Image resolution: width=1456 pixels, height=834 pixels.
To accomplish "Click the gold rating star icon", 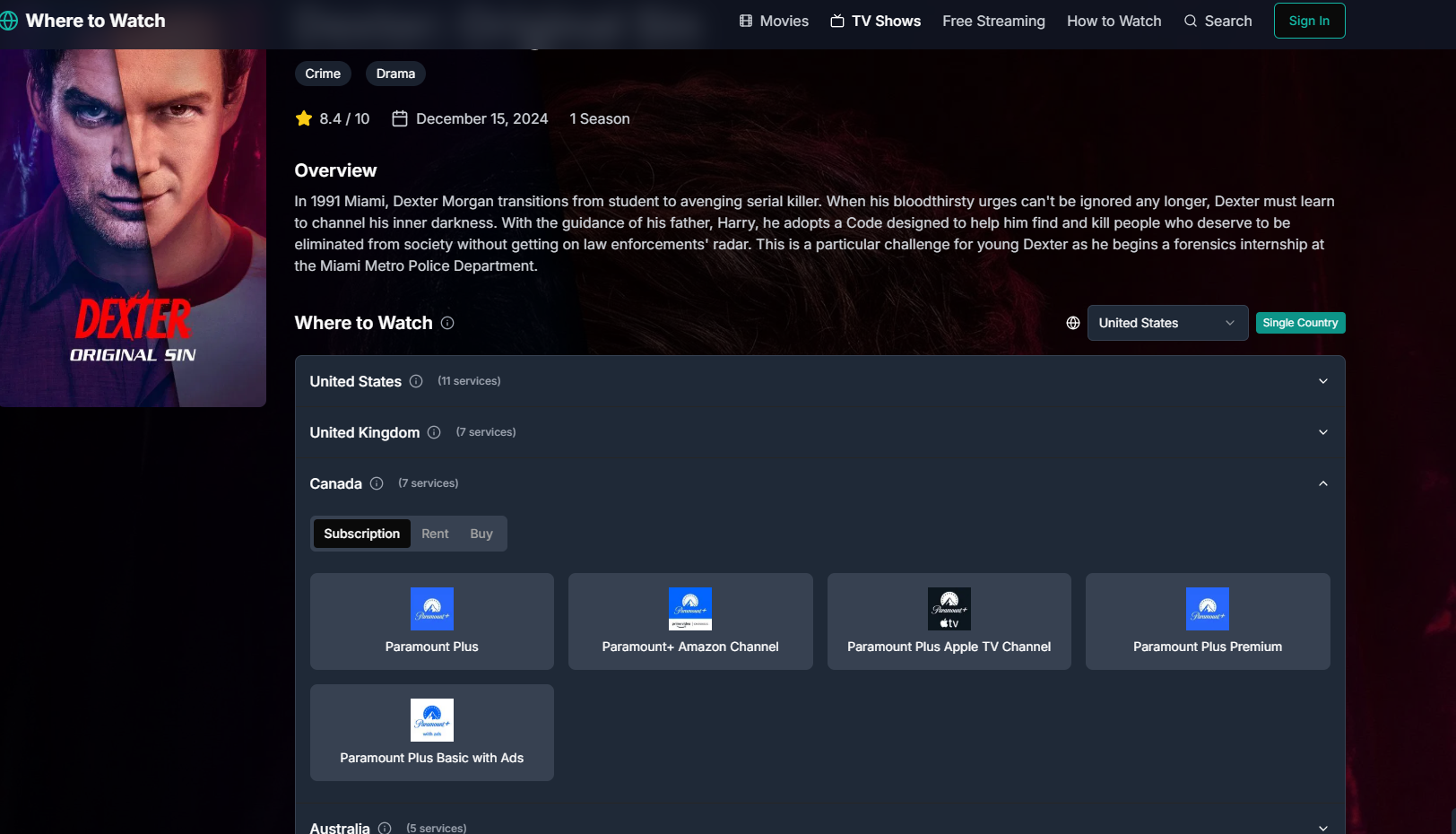I will click(x=304, y=118).
